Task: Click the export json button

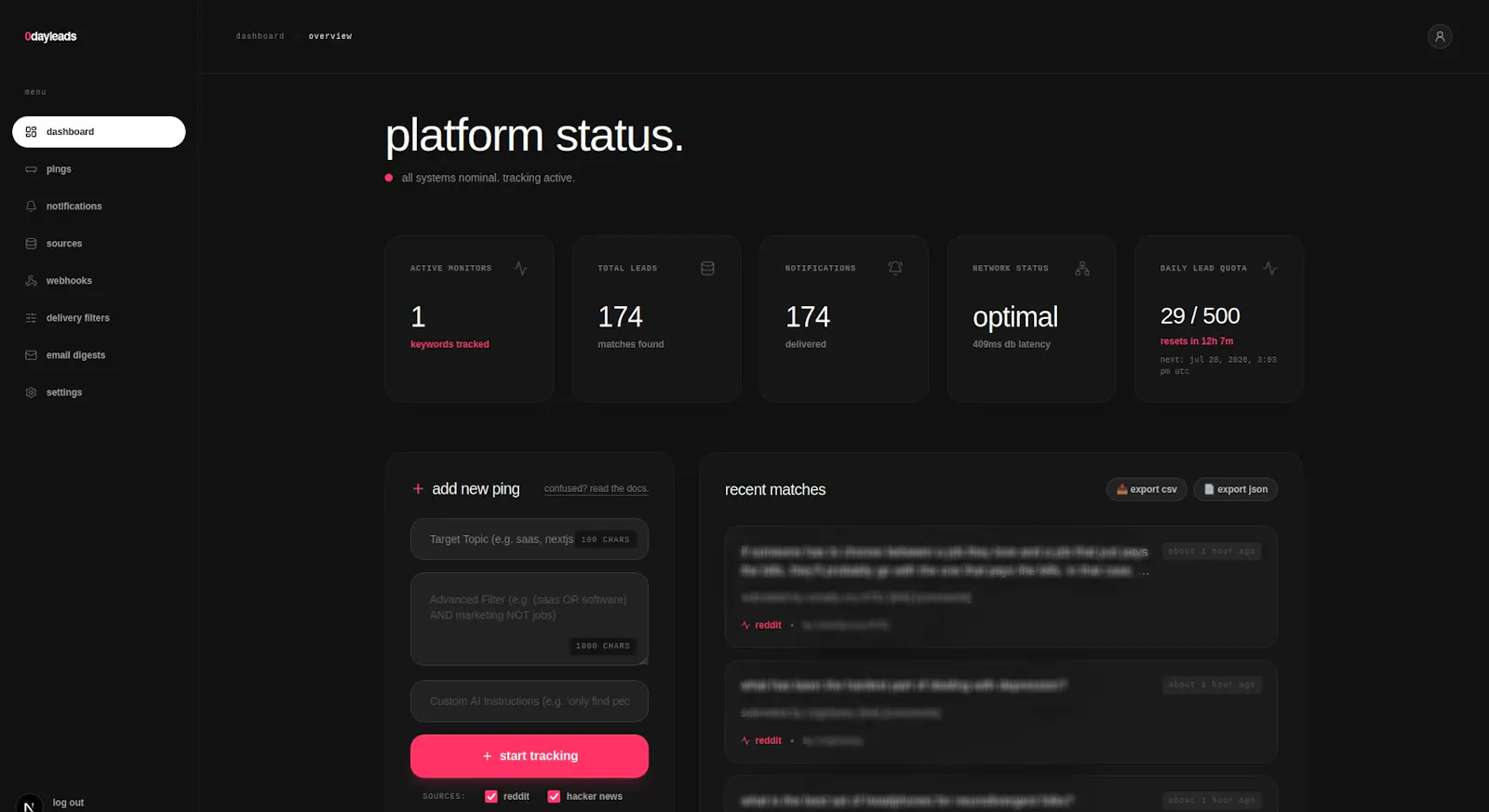Action: coord(1236,489)
